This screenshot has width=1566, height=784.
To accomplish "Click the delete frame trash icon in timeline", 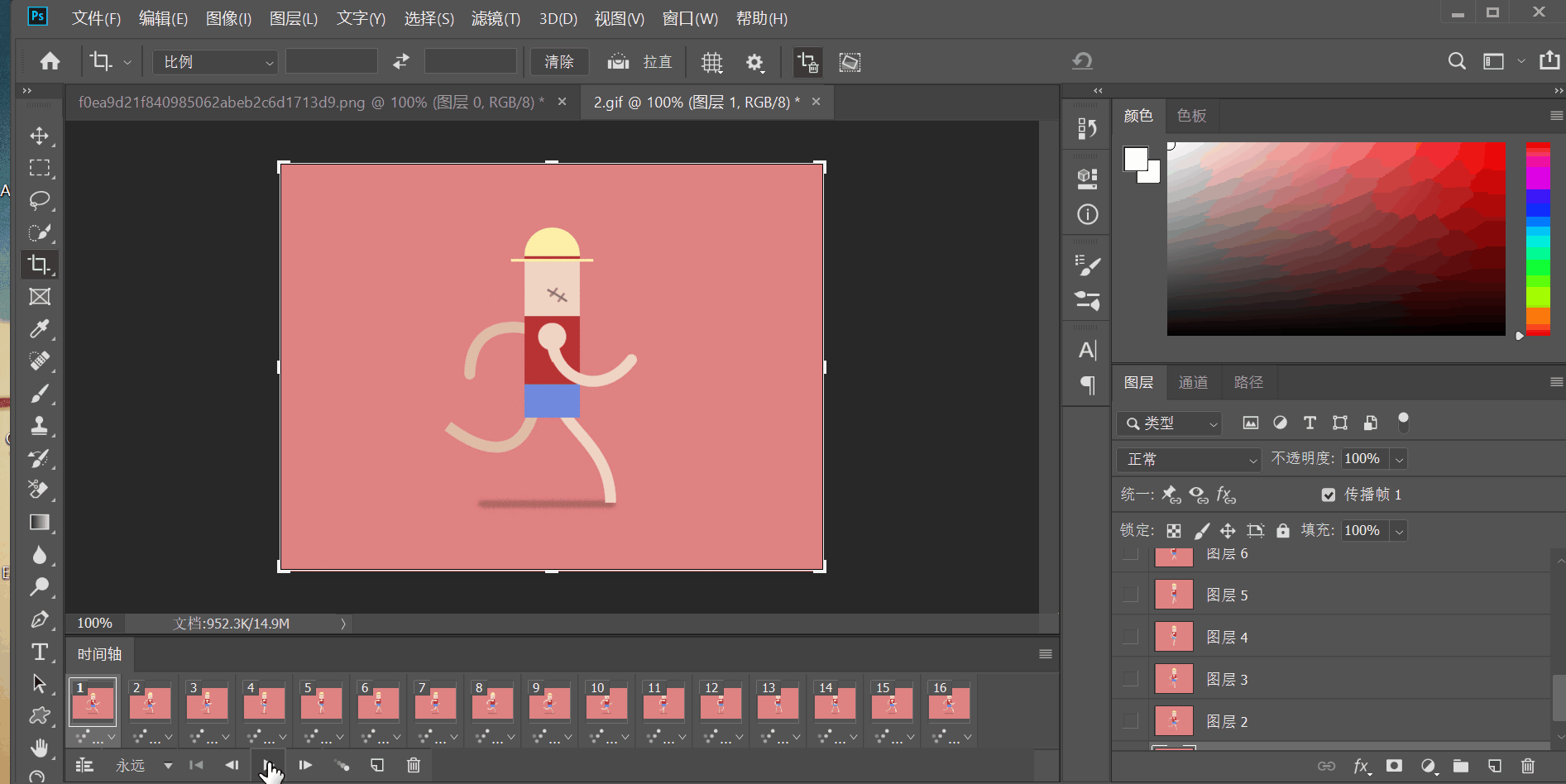I will pyautogui.click(x=414, y=765).
